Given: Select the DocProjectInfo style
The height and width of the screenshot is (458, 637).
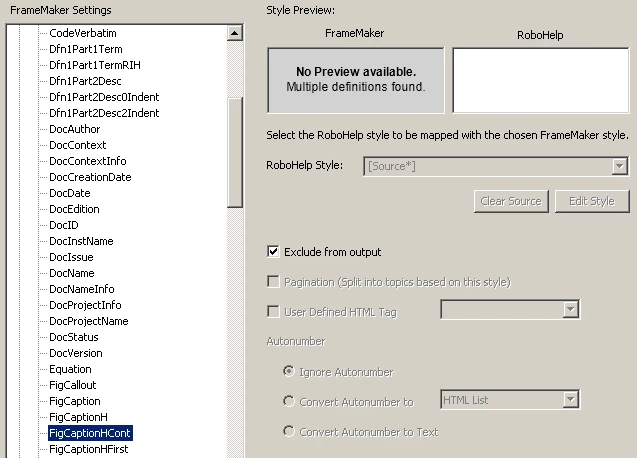Looking at the screenshot, I should tap(85, 305).
